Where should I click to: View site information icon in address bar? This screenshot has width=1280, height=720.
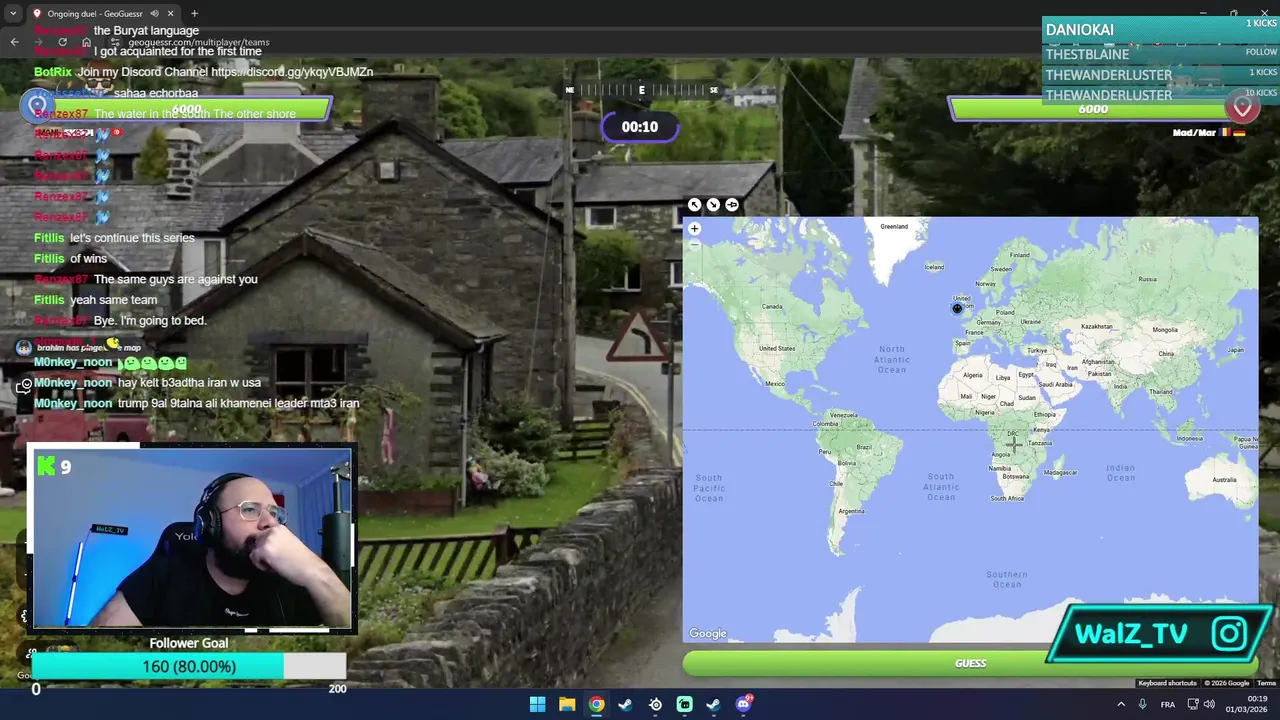click(x=117, y=42)
